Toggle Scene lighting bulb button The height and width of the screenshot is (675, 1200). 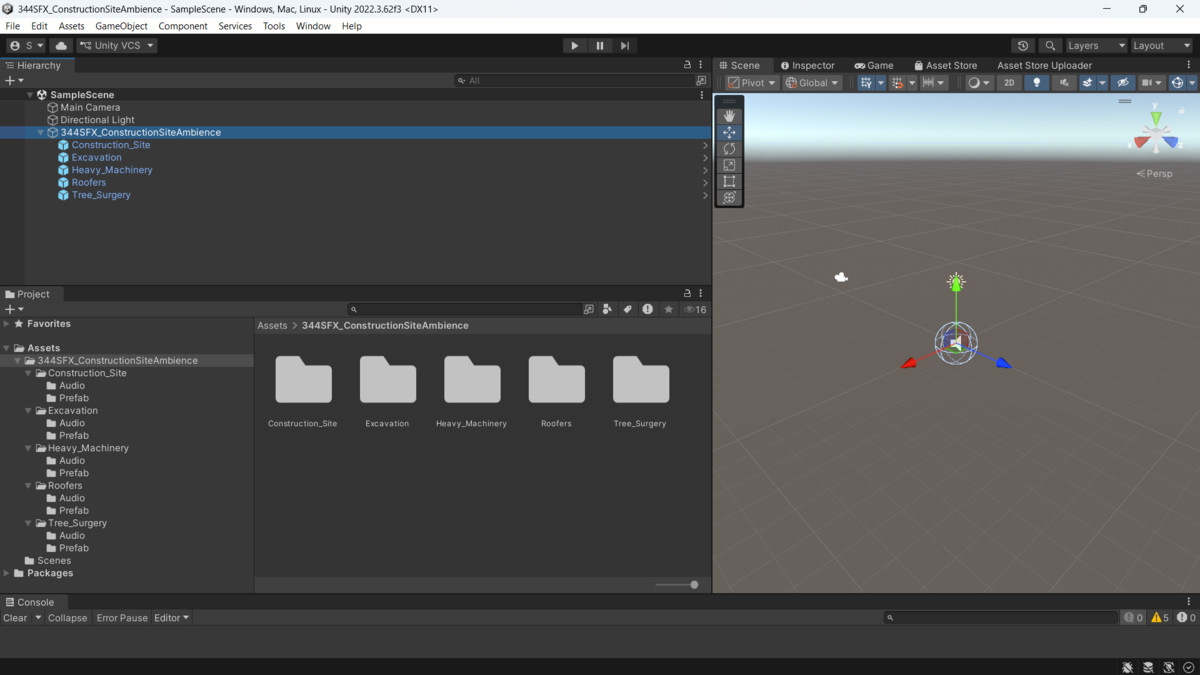pyautogui.click(x=1036, y=83)
